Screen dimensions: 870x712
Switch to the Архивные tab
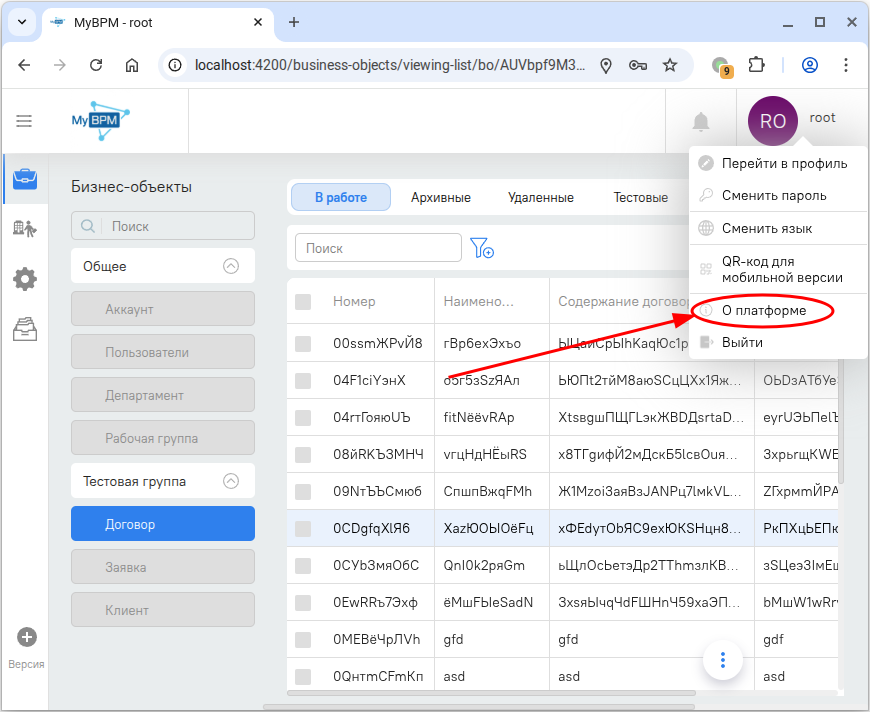[x=440, y=197]
